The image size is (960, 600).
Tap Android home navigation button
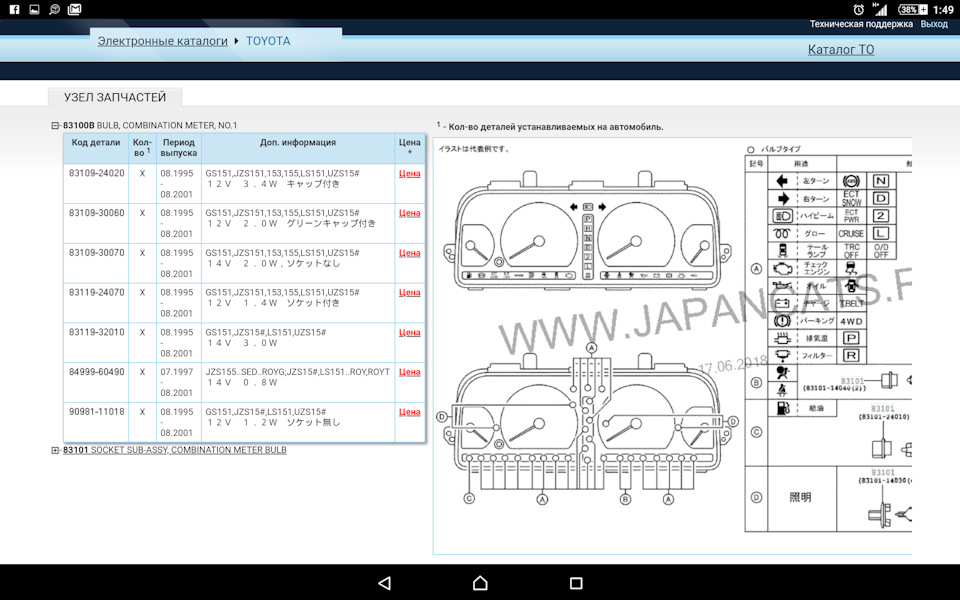(x=480, y=583)
